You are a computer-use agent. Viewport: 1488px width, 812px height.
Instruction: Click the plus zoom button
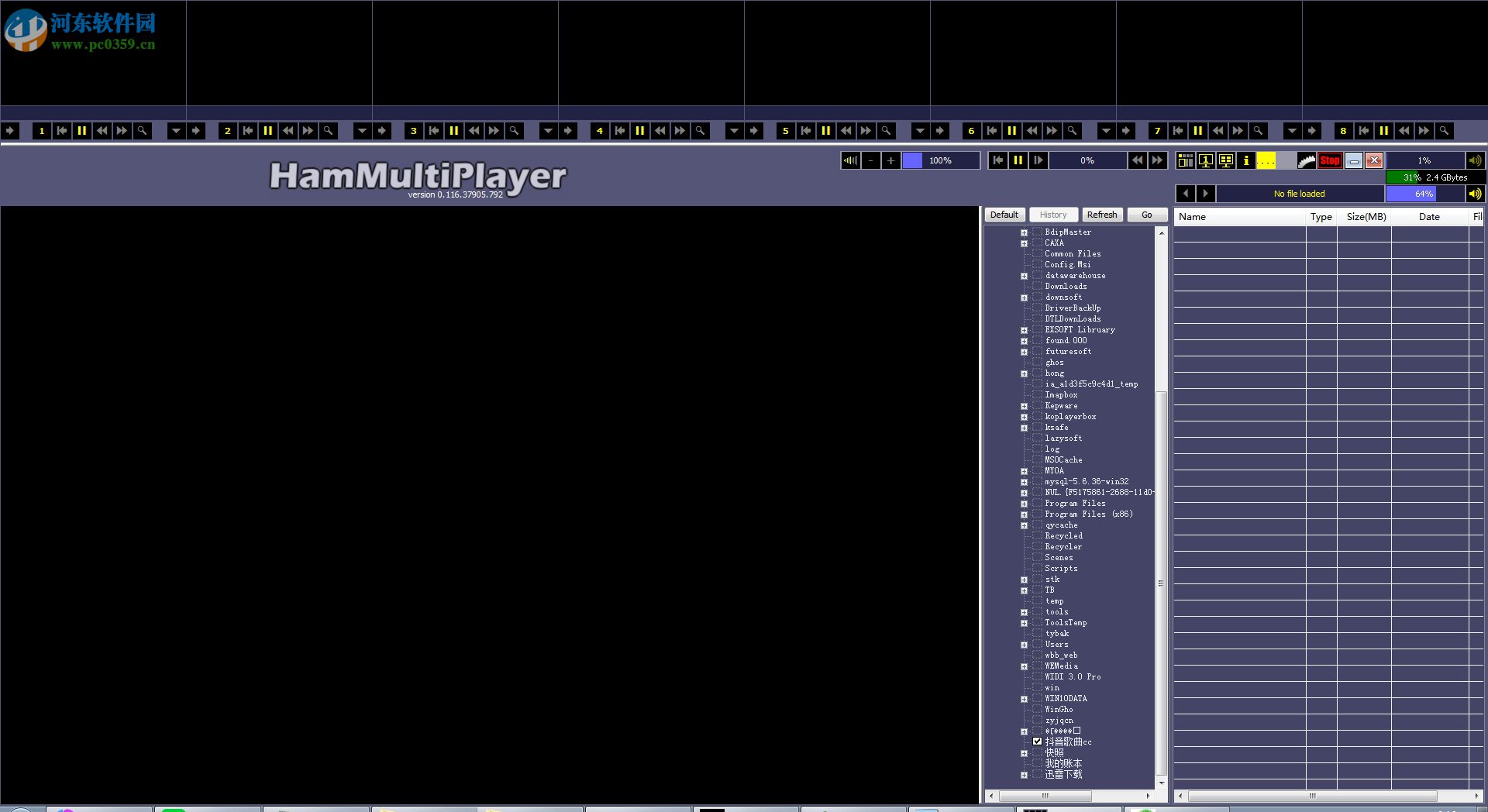pyautogui.click(x=891, y=160)
